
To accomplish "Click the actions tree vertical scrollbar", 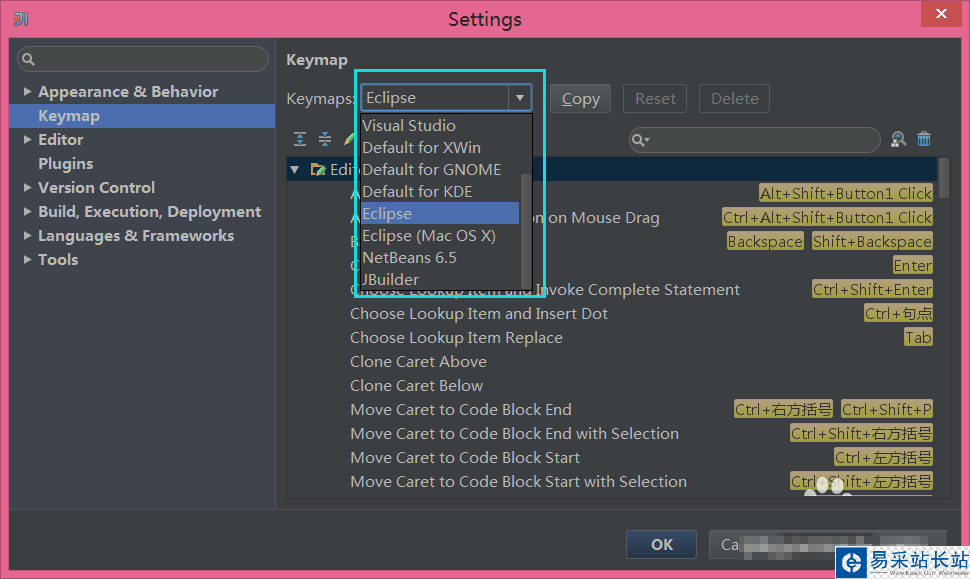I will click(x=943, y=178).
